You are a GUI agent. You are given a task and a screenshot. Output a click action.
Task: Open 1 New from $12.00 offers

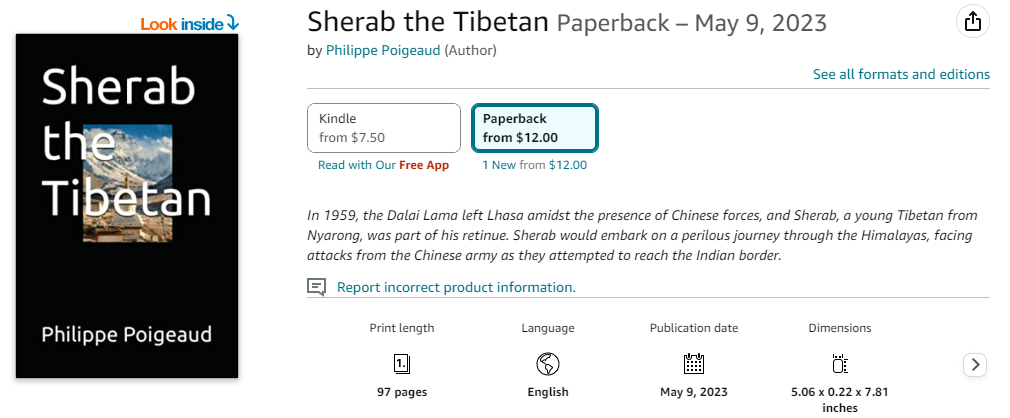(x=535, y=165)
